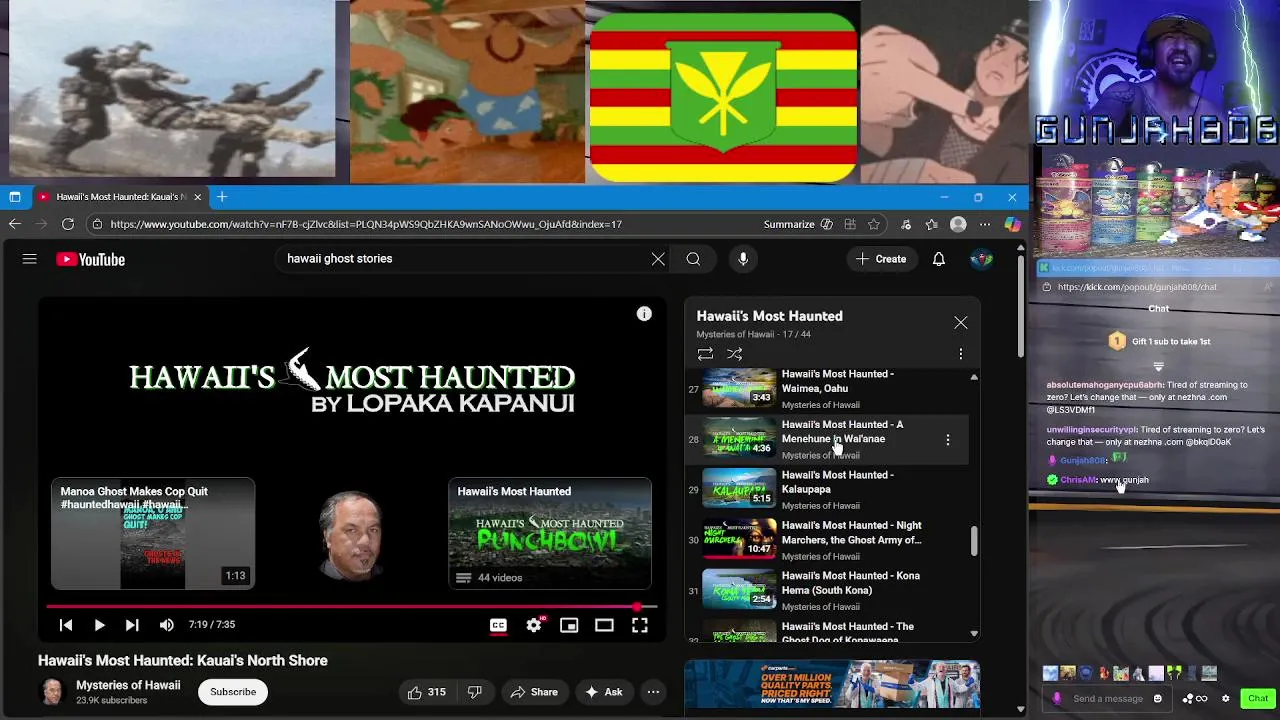Dislike the video
Screen dimensions: 1280x720
[475, 692]
